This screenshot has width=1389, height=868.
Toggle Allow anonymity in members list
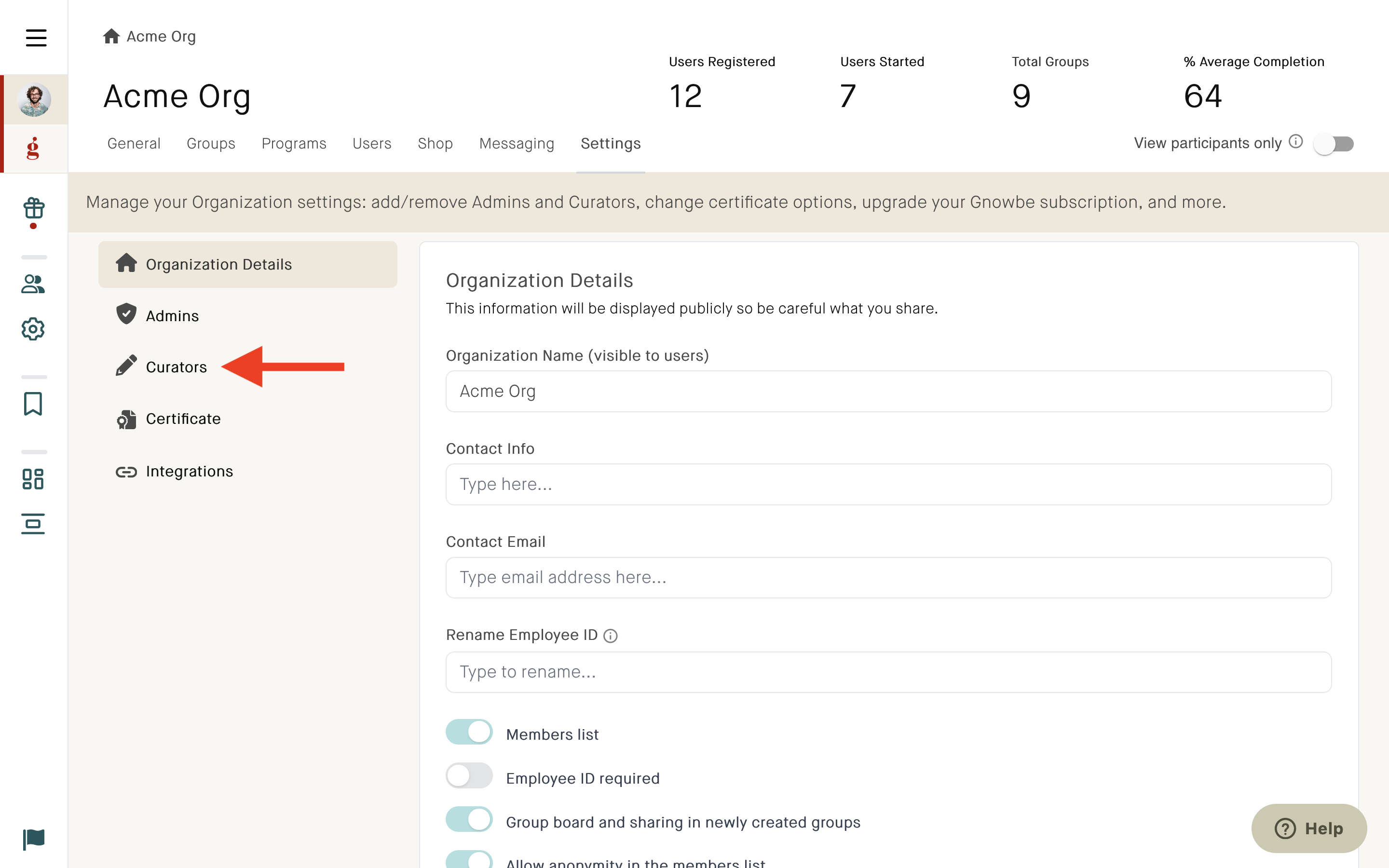(469, 860)
